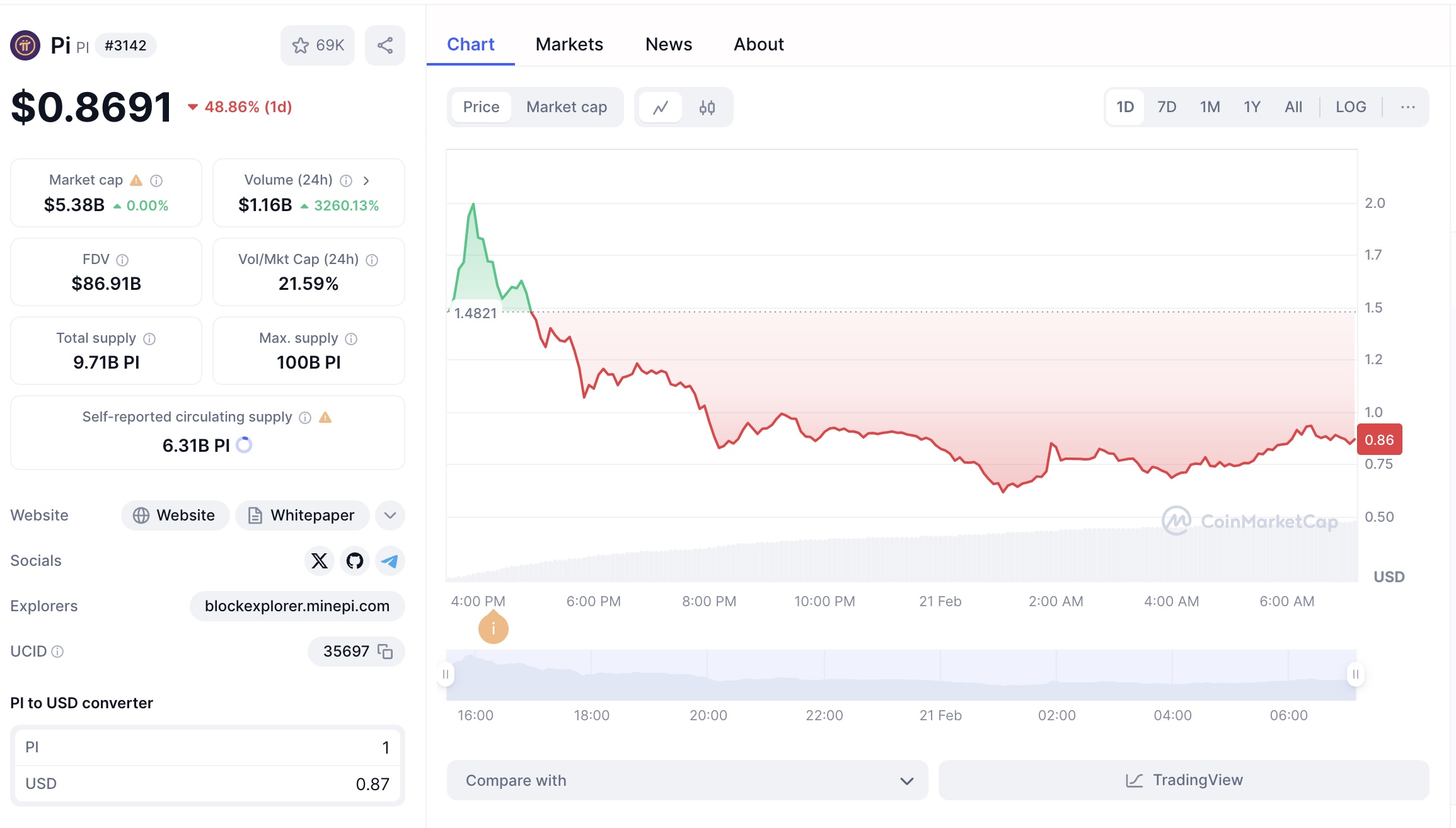This screenshot has width=1456, height=828.
Task: Switch to the About tab
Action: point(759,44)
